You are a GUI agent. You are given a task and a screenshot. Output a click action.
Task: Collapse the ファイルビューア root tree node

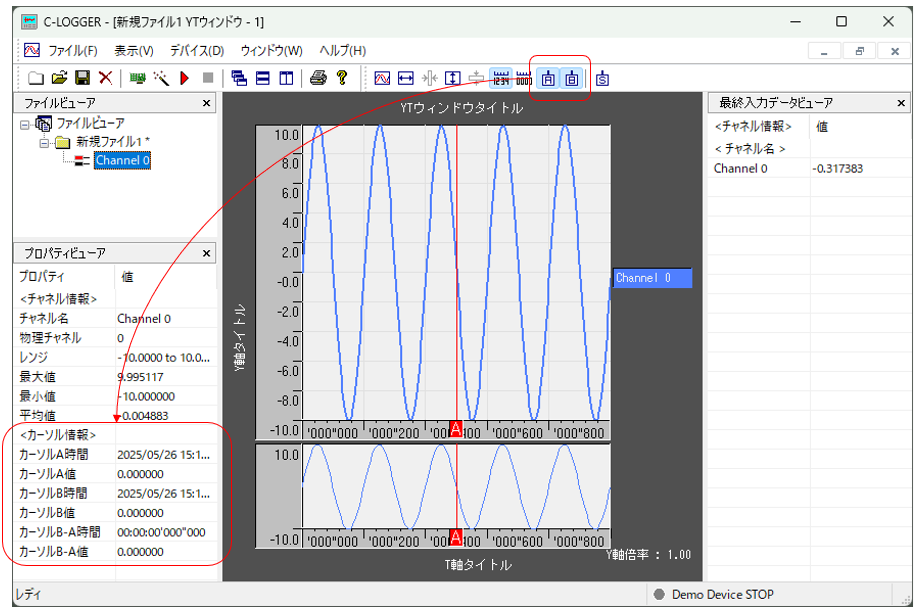[25, 123]
